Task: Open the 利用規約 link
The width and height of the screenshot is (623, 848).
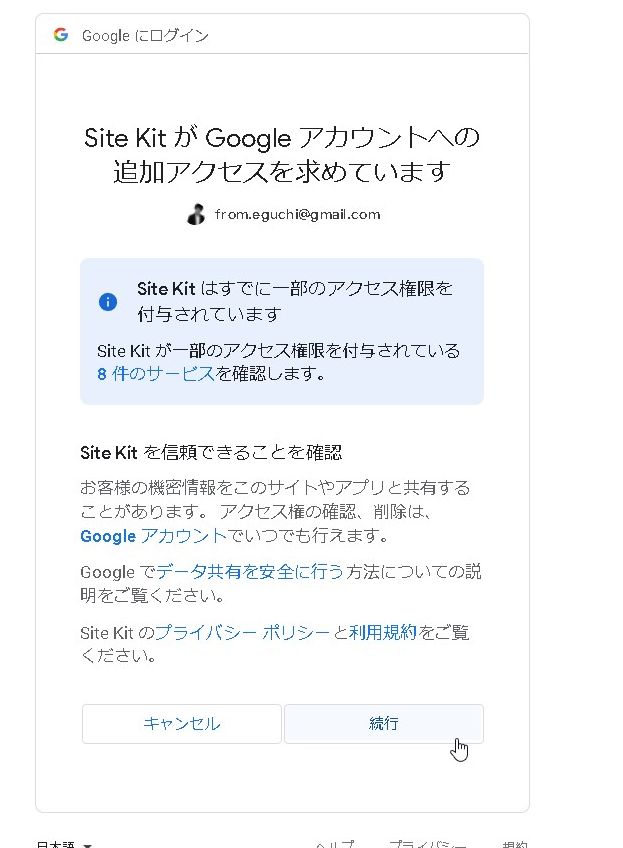Action: coord(383,633)
